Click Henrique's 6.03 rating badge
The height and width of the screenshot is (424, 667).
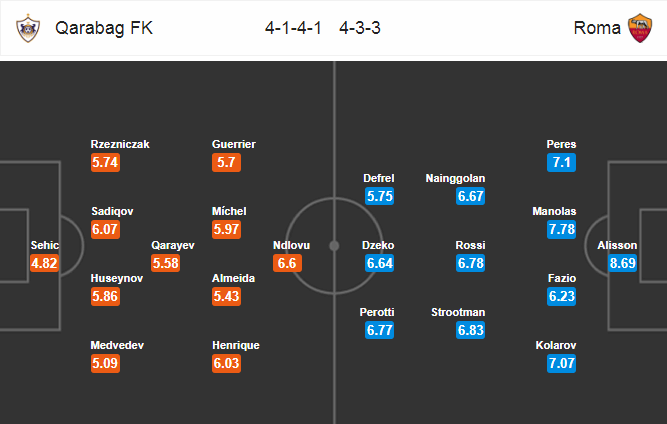(x=226, y=363)
